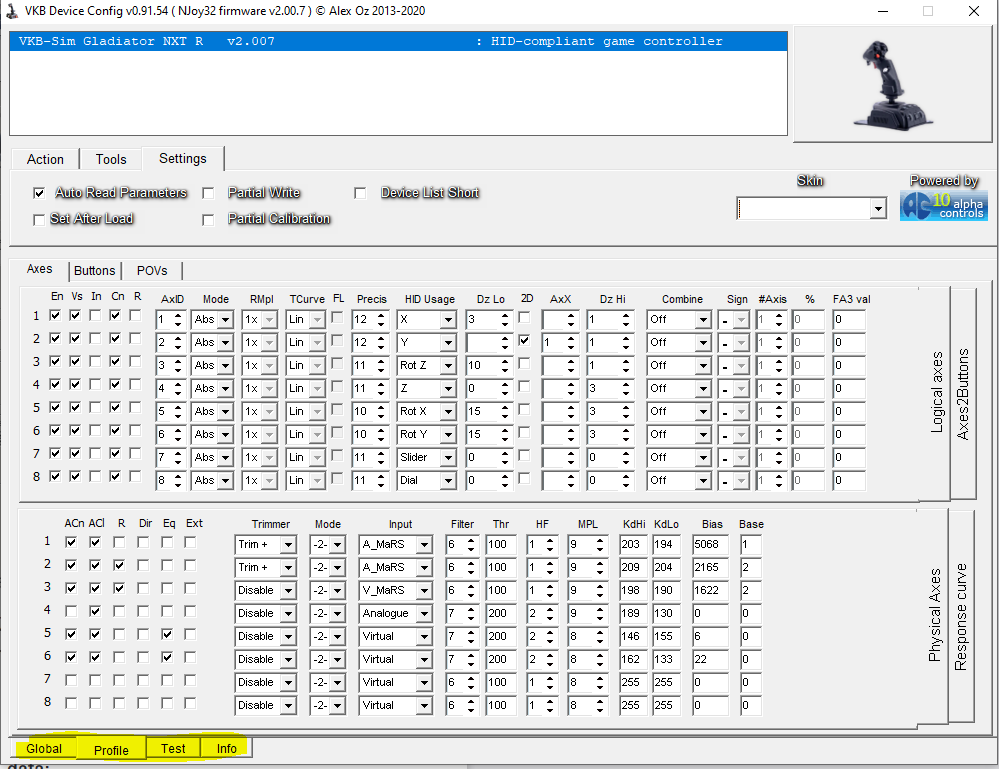This screenshot has width=999, height=769.
Task: Click Thr field for physical axis 4
Action: click(501, 614)
